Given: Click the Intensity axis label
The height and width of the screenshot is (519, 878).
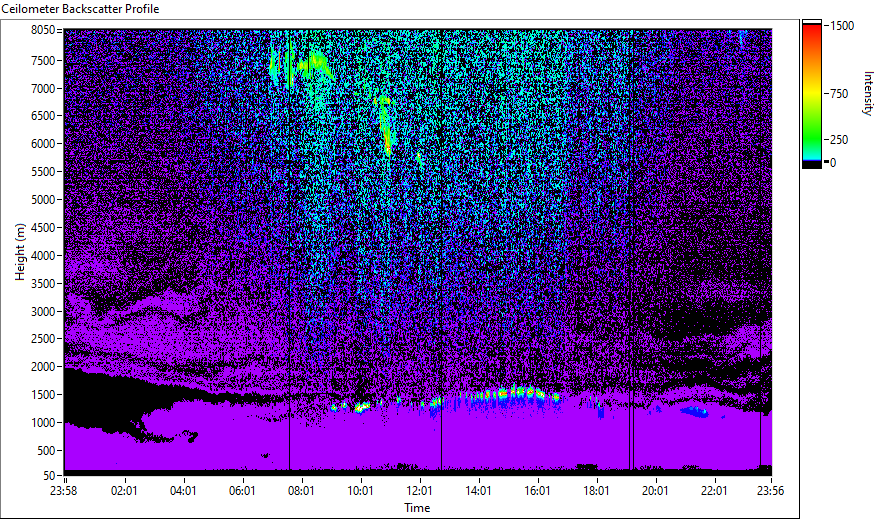Looking at the screenshot, I should 868,93.
